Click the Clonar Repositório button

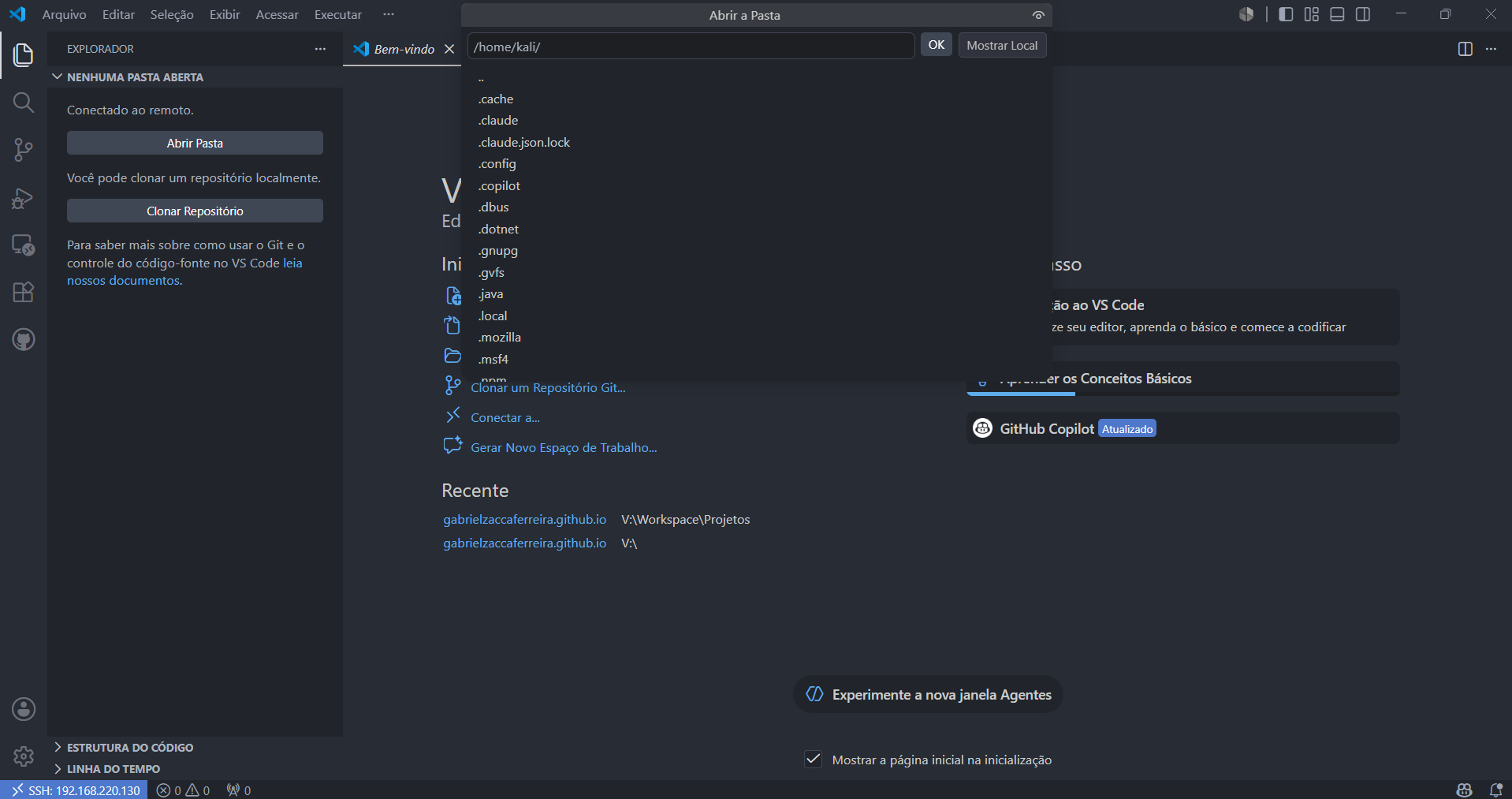195,211
